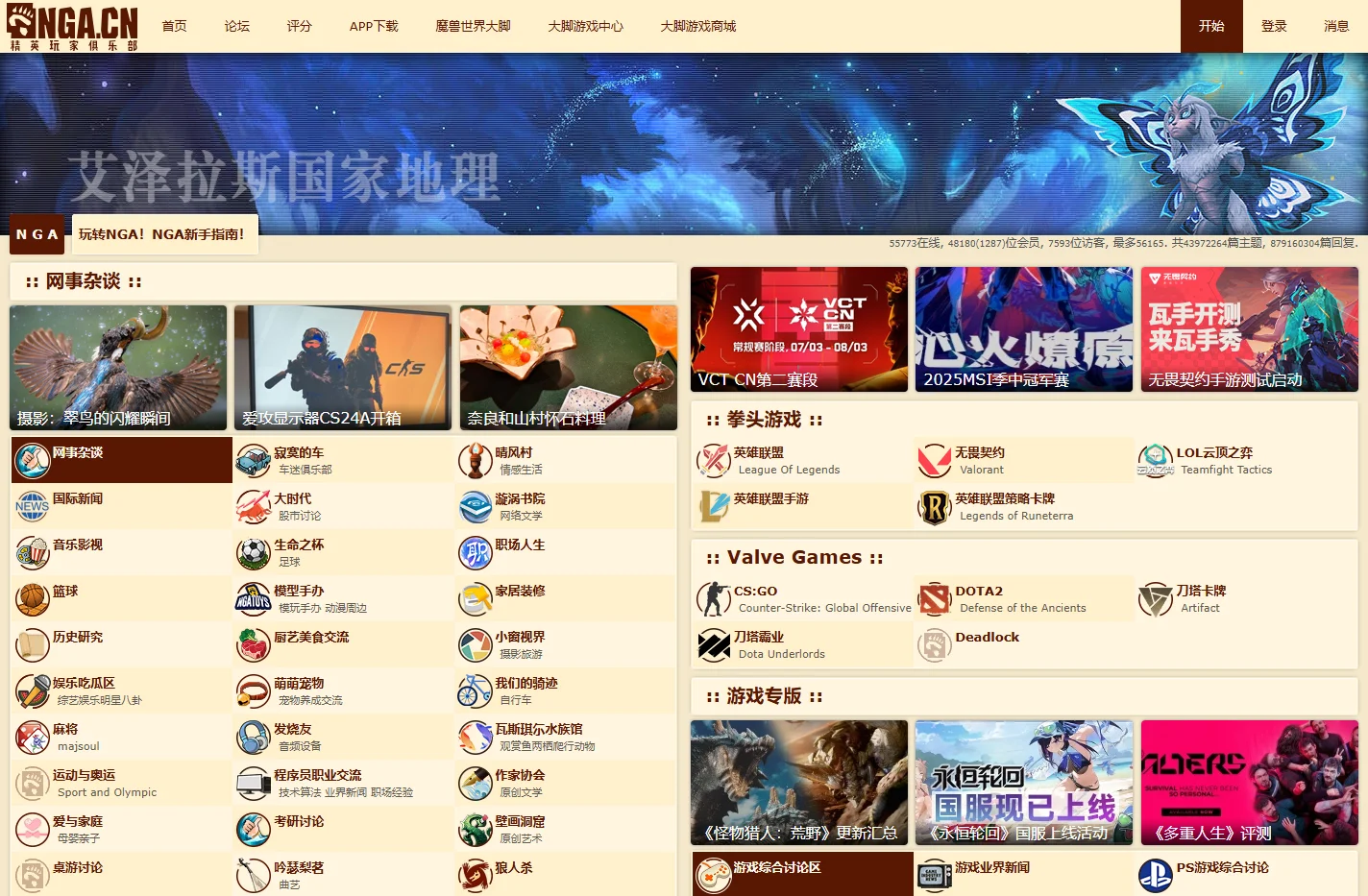The width and height of the screenshot is (1368, 896).
Task: Click the 生命之杯 soccer ball icon
Action: tap(254, 552)
